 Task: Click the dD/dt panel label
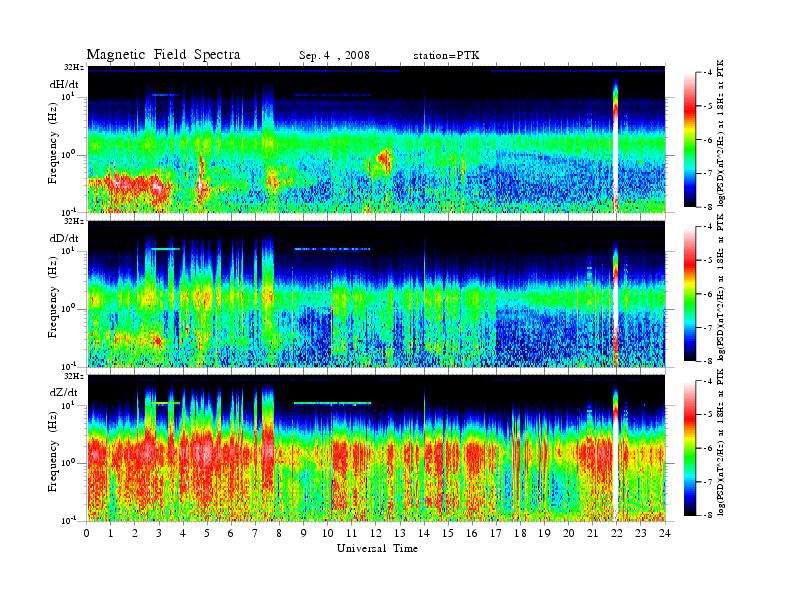click(x=64, y=238)
